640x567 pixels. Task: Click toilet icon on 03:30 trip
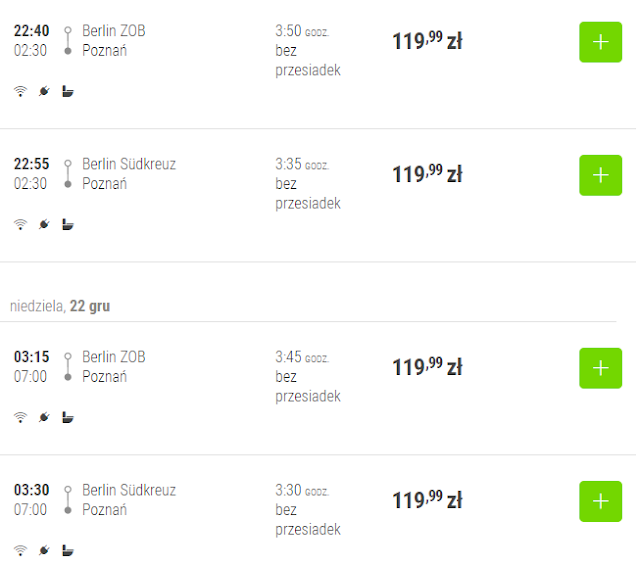tap(68, 550)
